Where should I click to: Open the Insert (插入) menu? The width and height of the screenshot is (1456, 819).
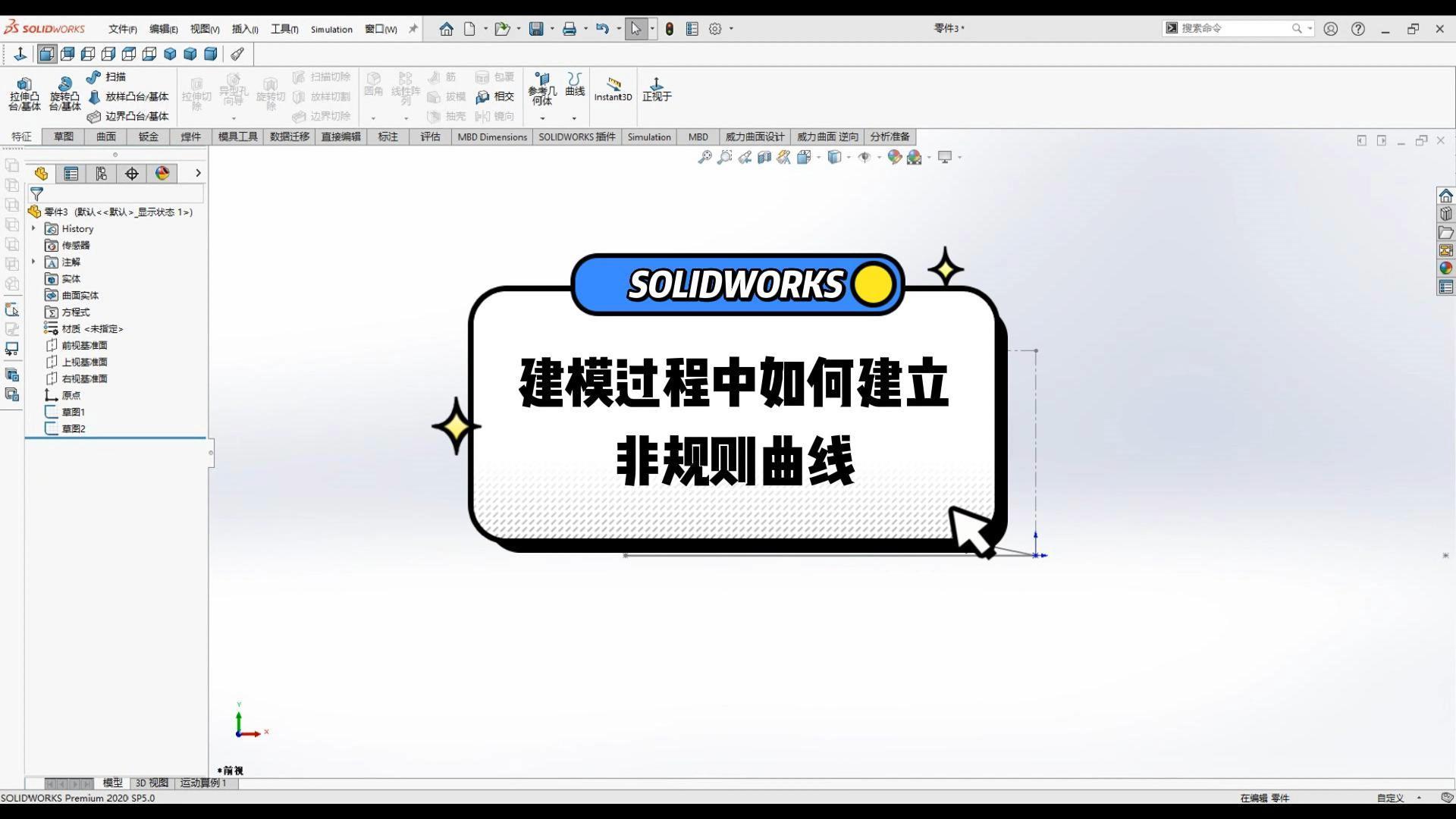(244, 29)
